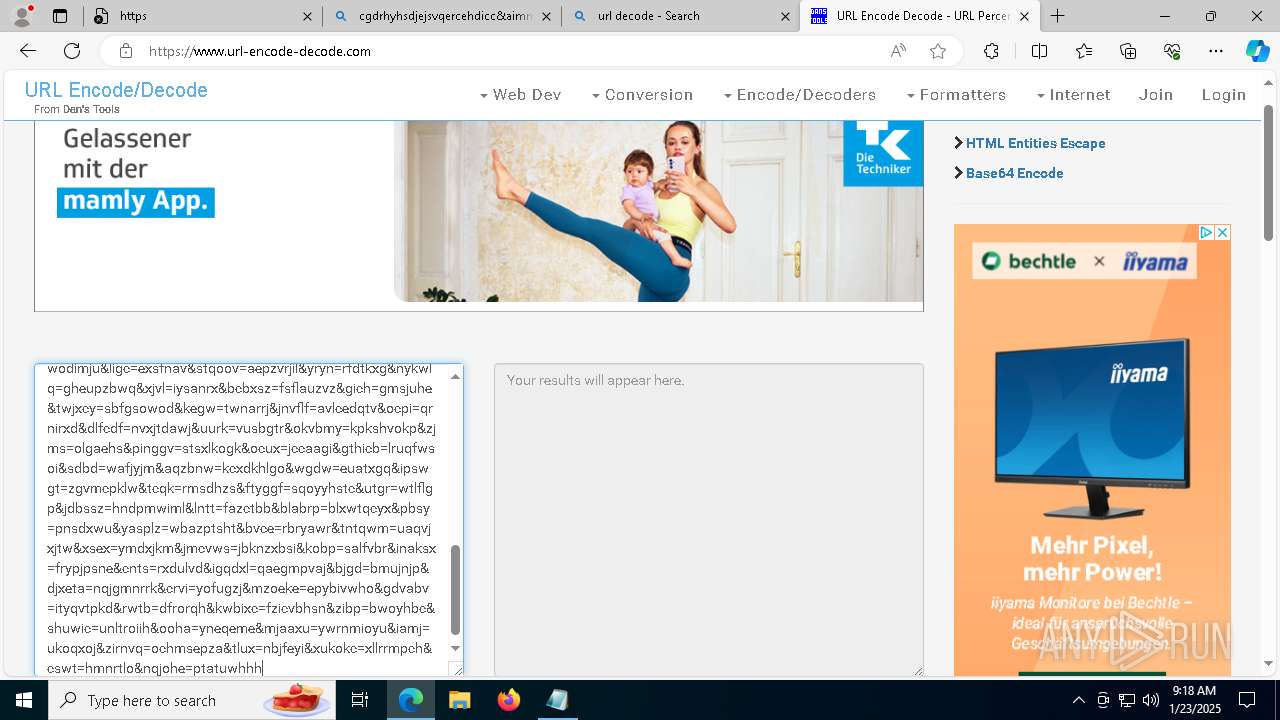This screenshot has height=720, width=1280.
Task: Open the Login link
Action: [1224, 95]
